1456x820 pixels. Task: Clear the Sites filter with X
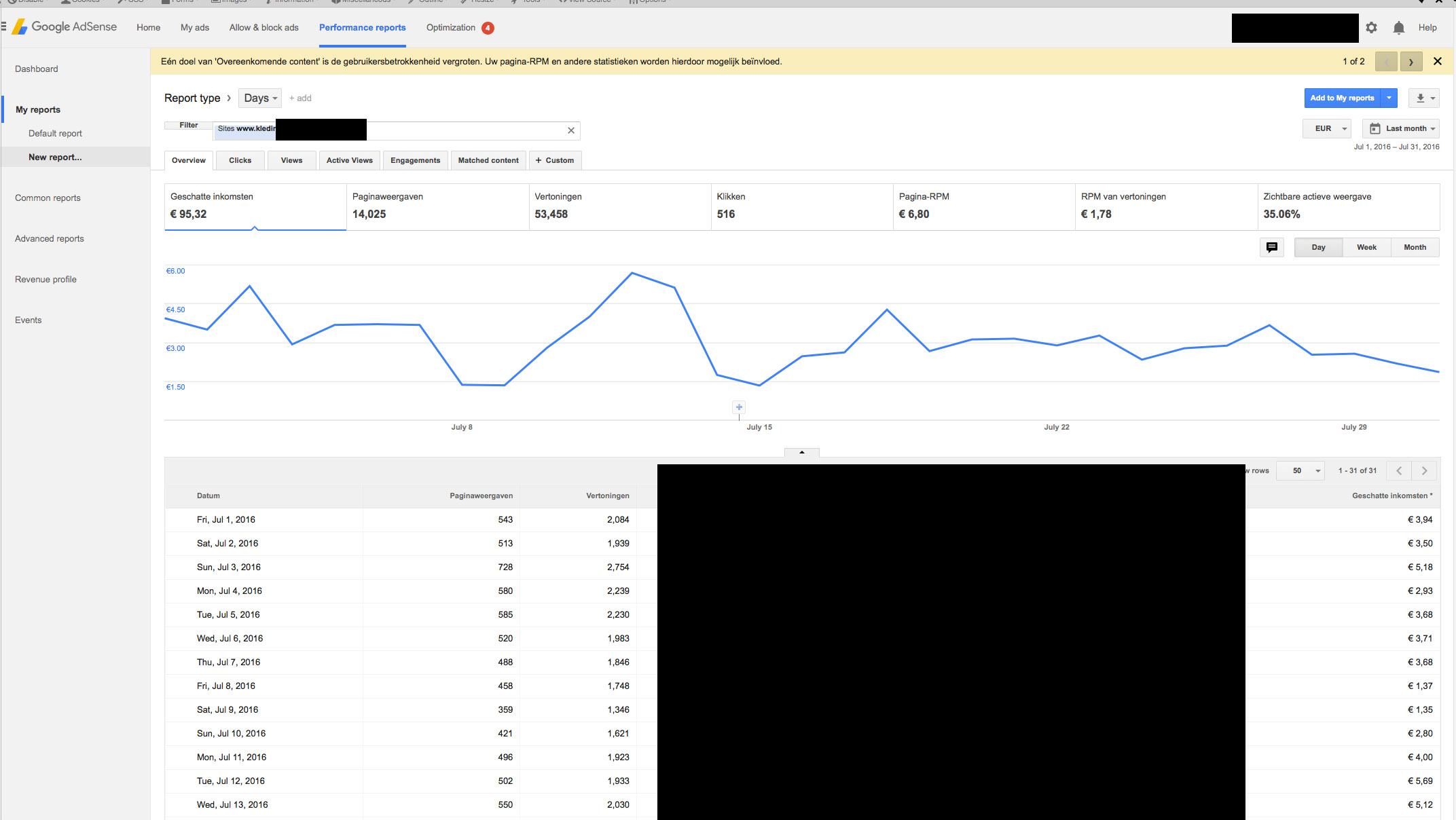point(570,130)
